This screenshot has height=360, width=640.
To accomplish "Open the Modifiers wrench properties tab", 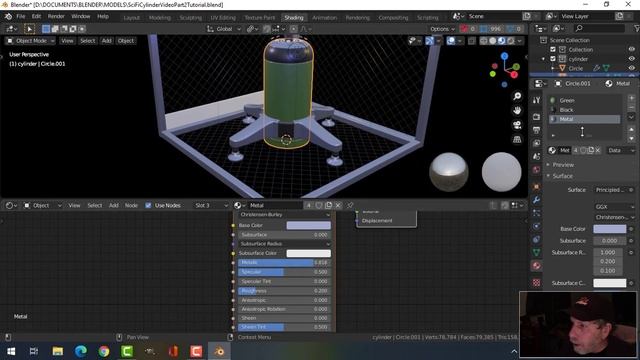I will (536, 200).
